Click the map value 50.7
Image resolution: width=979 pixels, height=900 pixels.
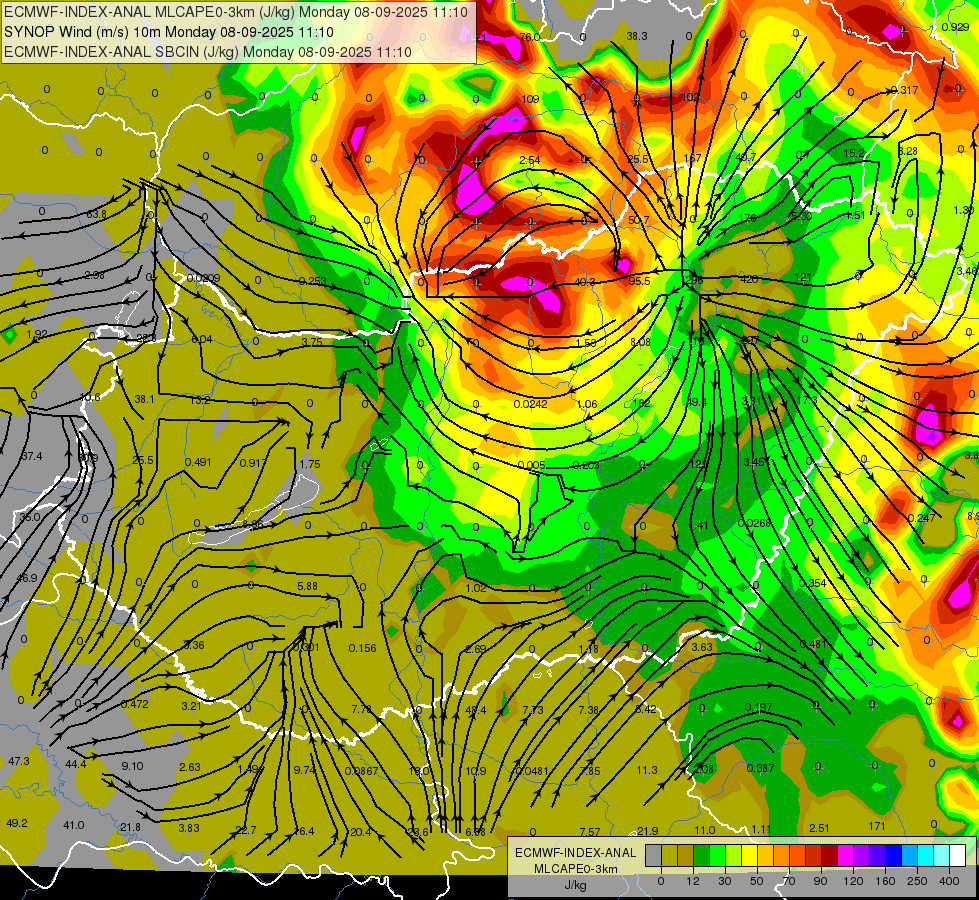coord(638,220)
